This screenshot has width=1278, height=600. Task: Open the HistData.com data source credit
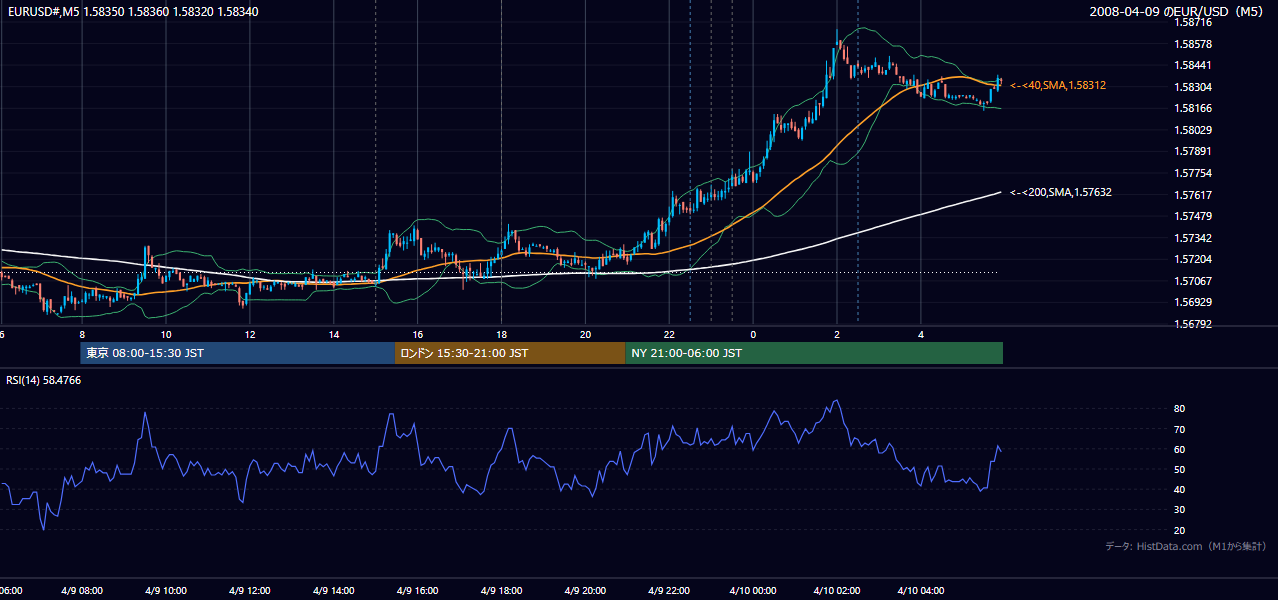pos(1186,547)
